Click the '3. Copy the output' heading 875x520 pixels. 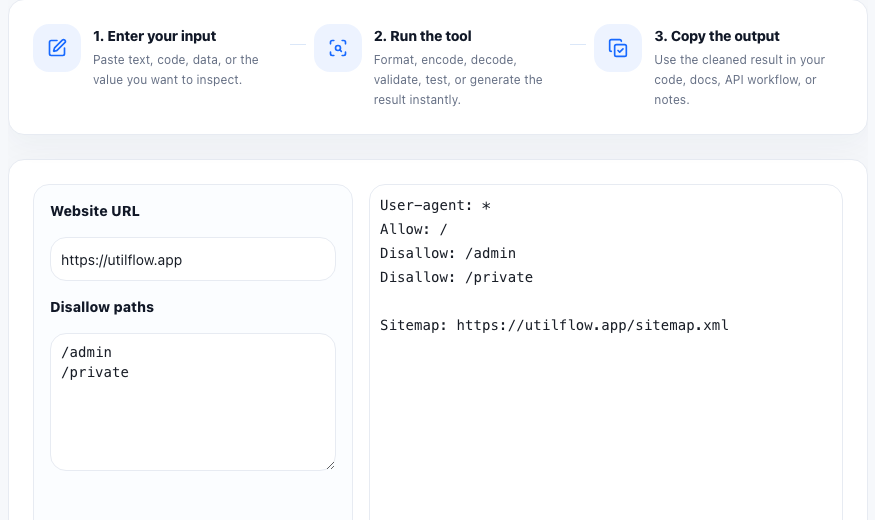(717, 36)
